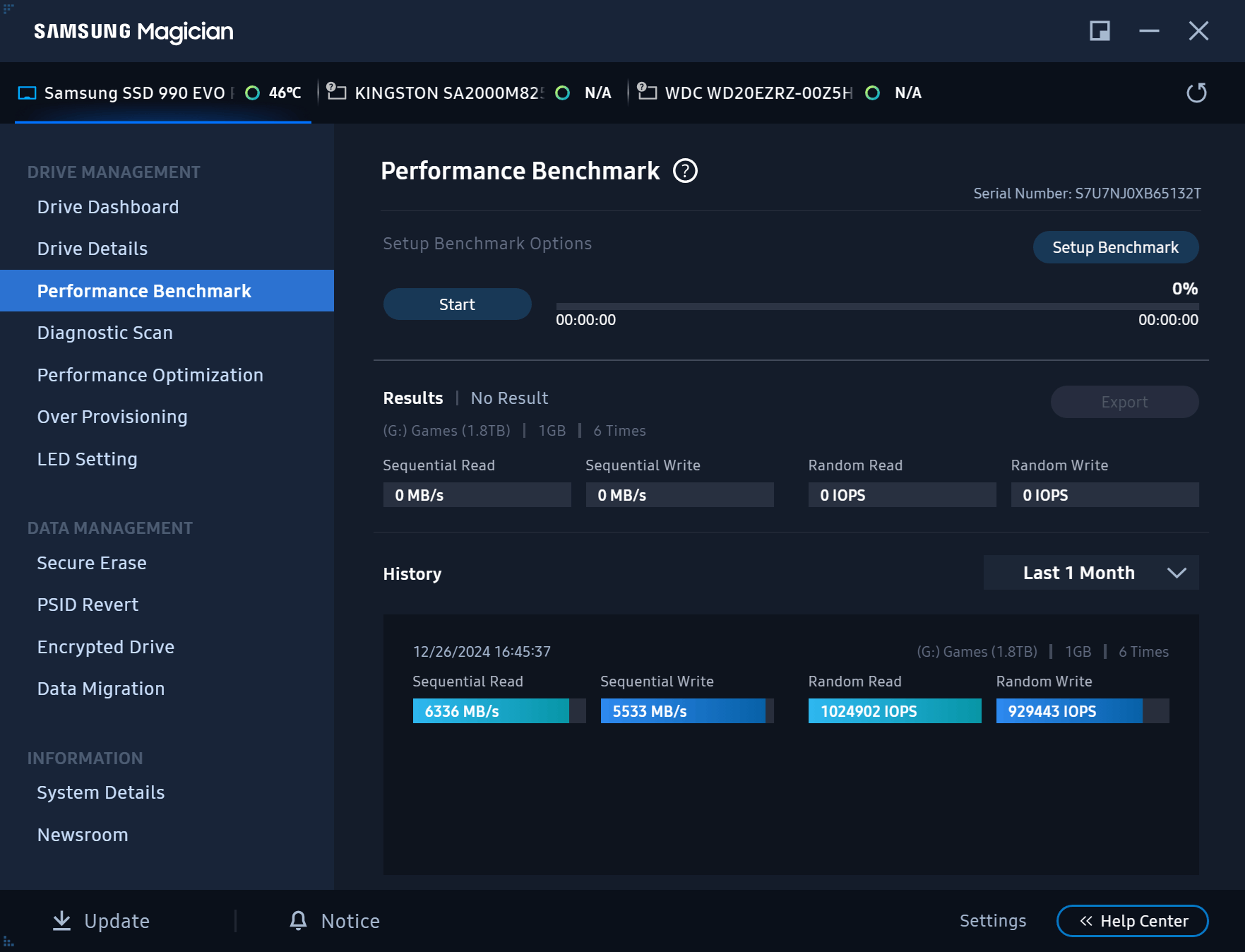The width and height of the screenshot is (1245, 952).
Task: Open the Settings link
Action: pos(992,921)
